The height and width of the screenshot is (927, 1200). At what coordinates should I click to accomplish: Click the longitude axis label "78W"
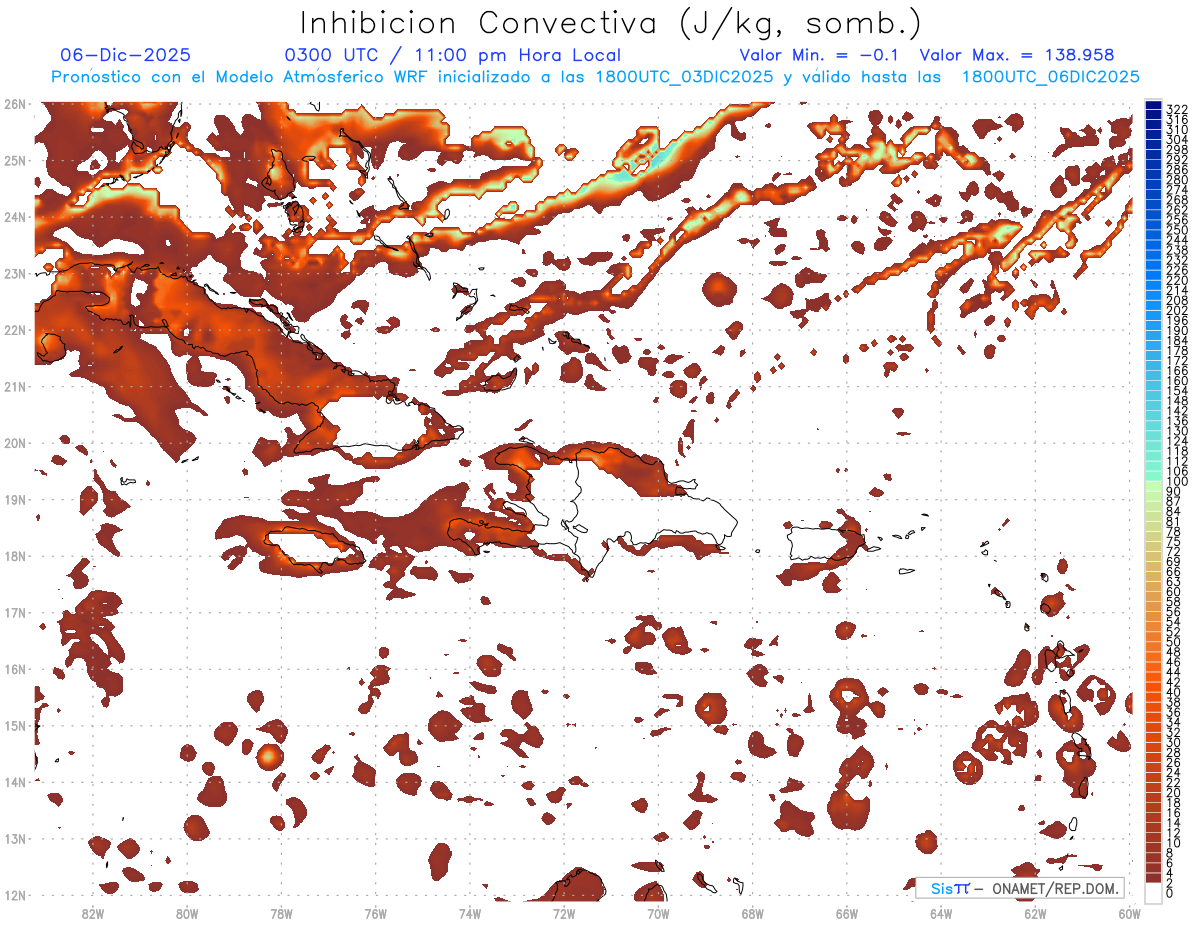[x=281, y=913]
